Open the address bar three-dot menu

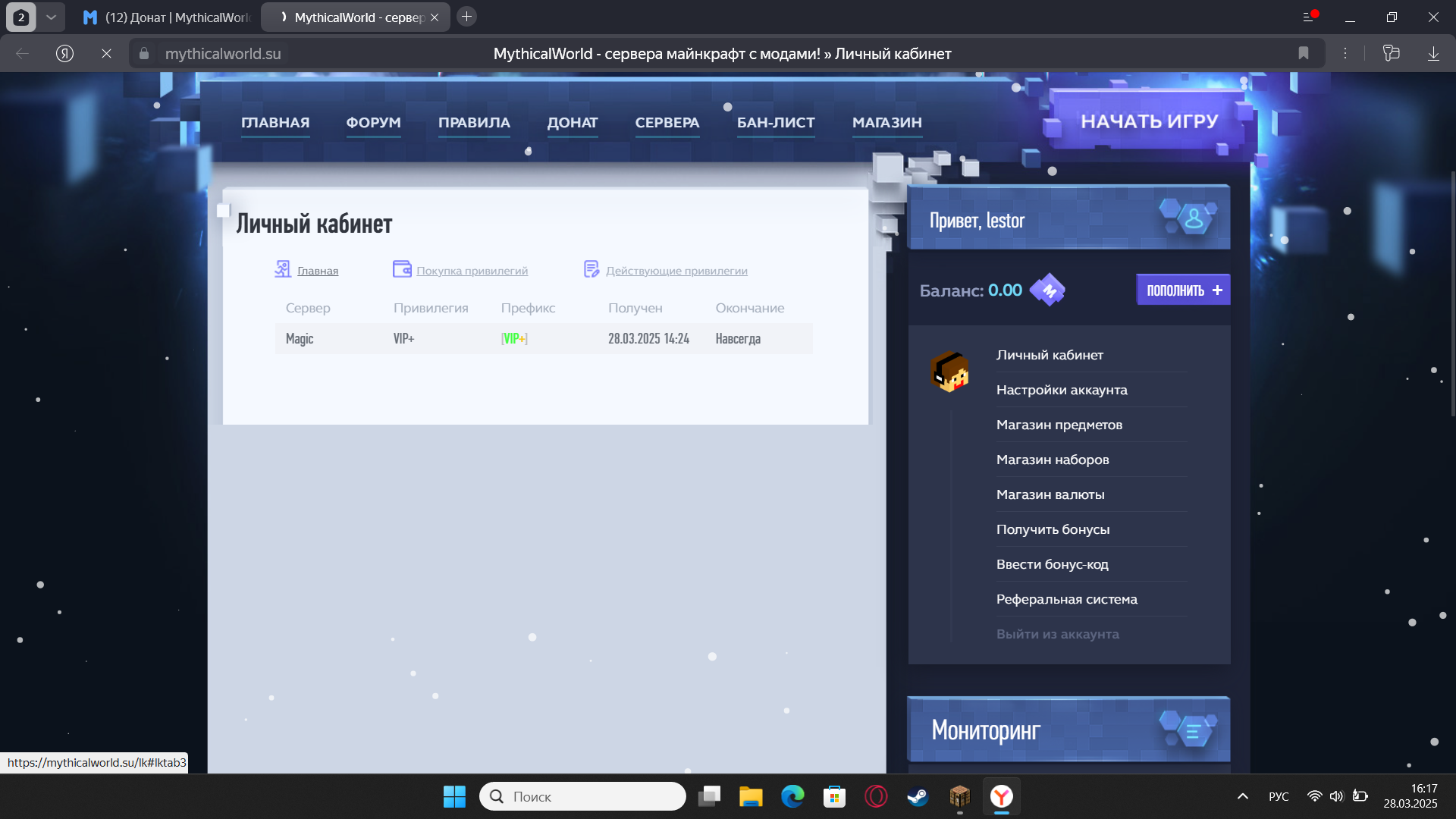tap(1345, 53)
